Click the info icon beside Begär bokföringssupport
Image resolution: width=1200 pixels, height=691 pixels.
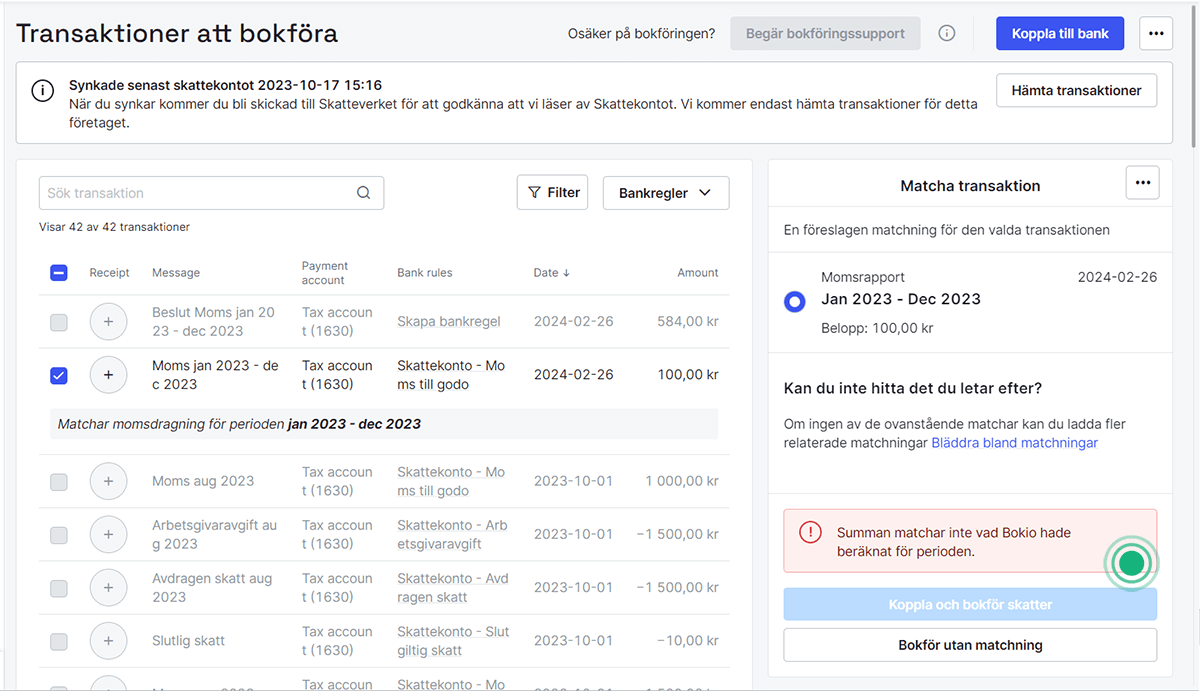tap(946, 32)
